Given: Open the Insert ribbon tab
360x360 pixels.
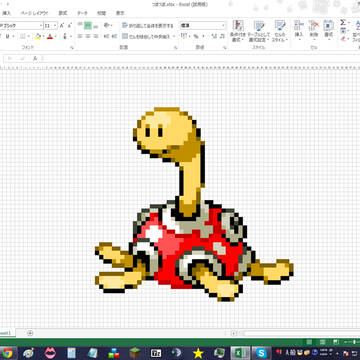Looking at the screenshot, I should [6, 13].
